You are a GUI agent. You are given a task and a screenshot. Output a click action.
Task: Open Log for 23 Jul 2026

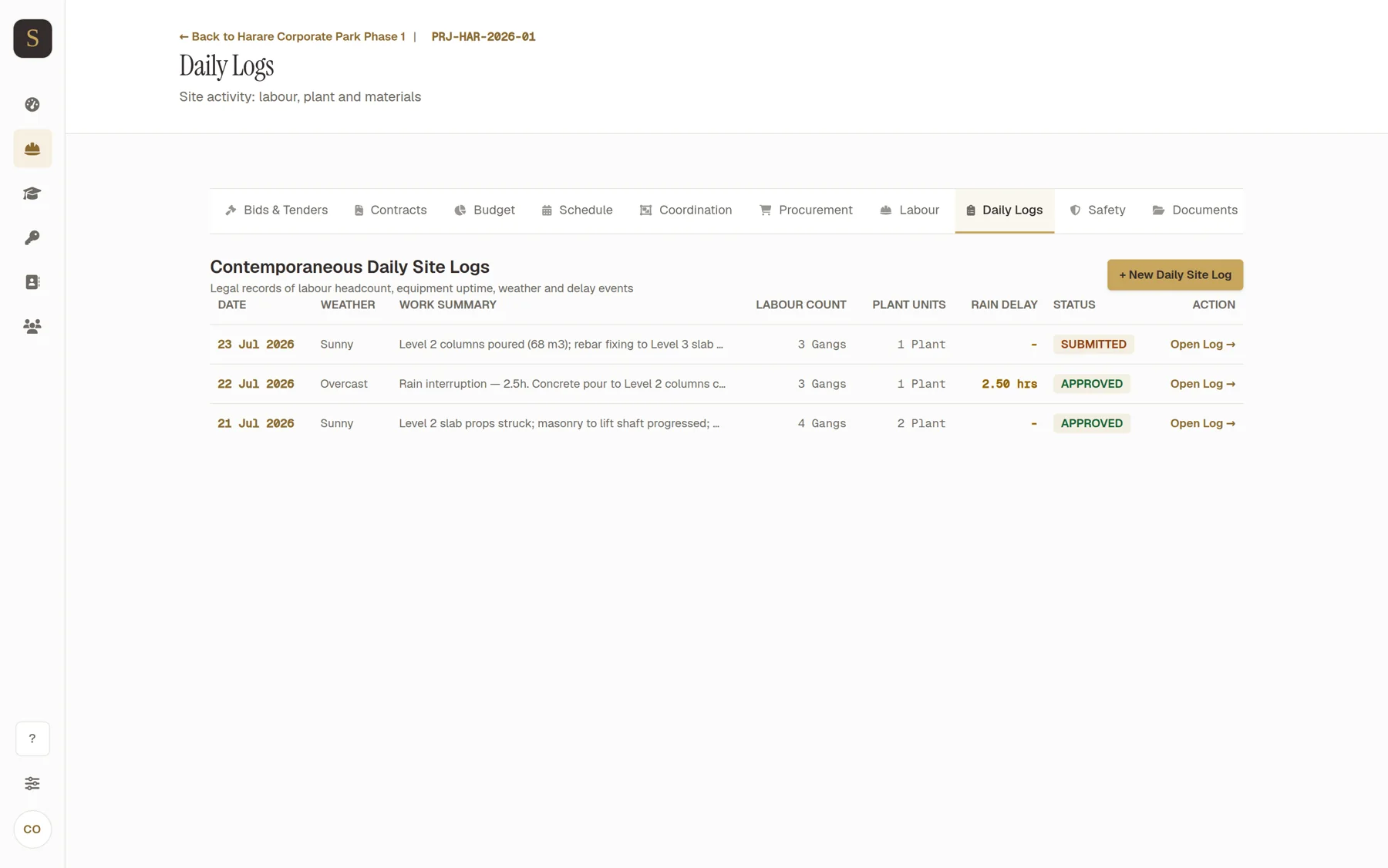(x=1202, y=345)
